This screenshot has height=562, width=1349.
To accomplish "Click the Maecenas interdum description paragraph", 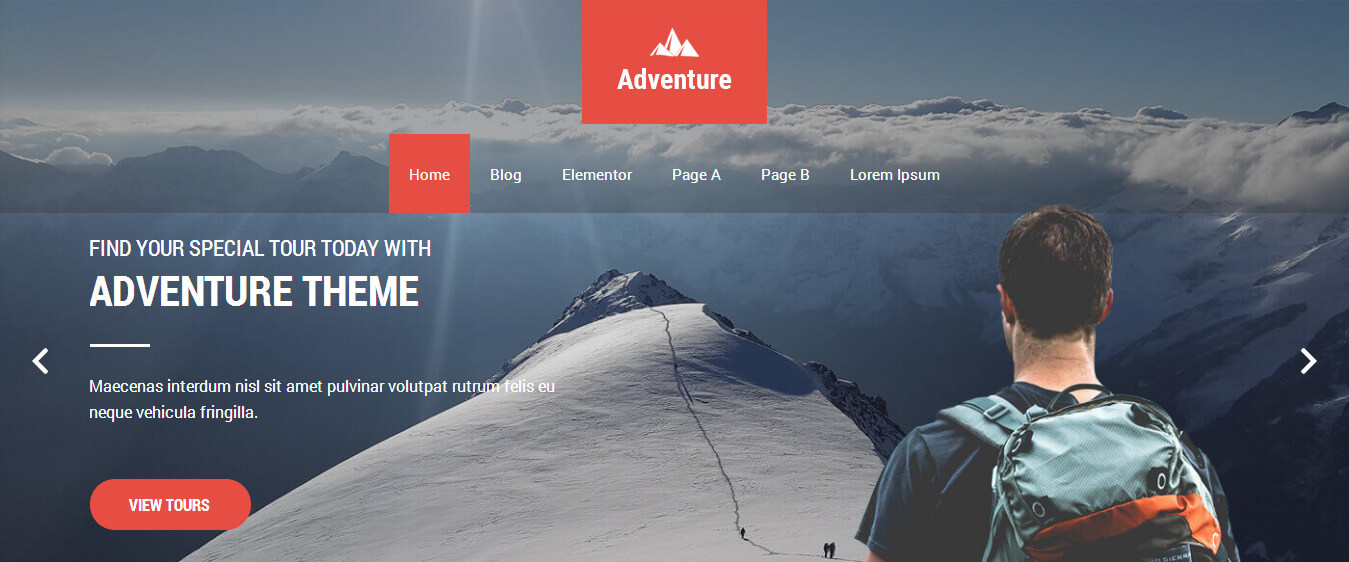I will (322, 399).
